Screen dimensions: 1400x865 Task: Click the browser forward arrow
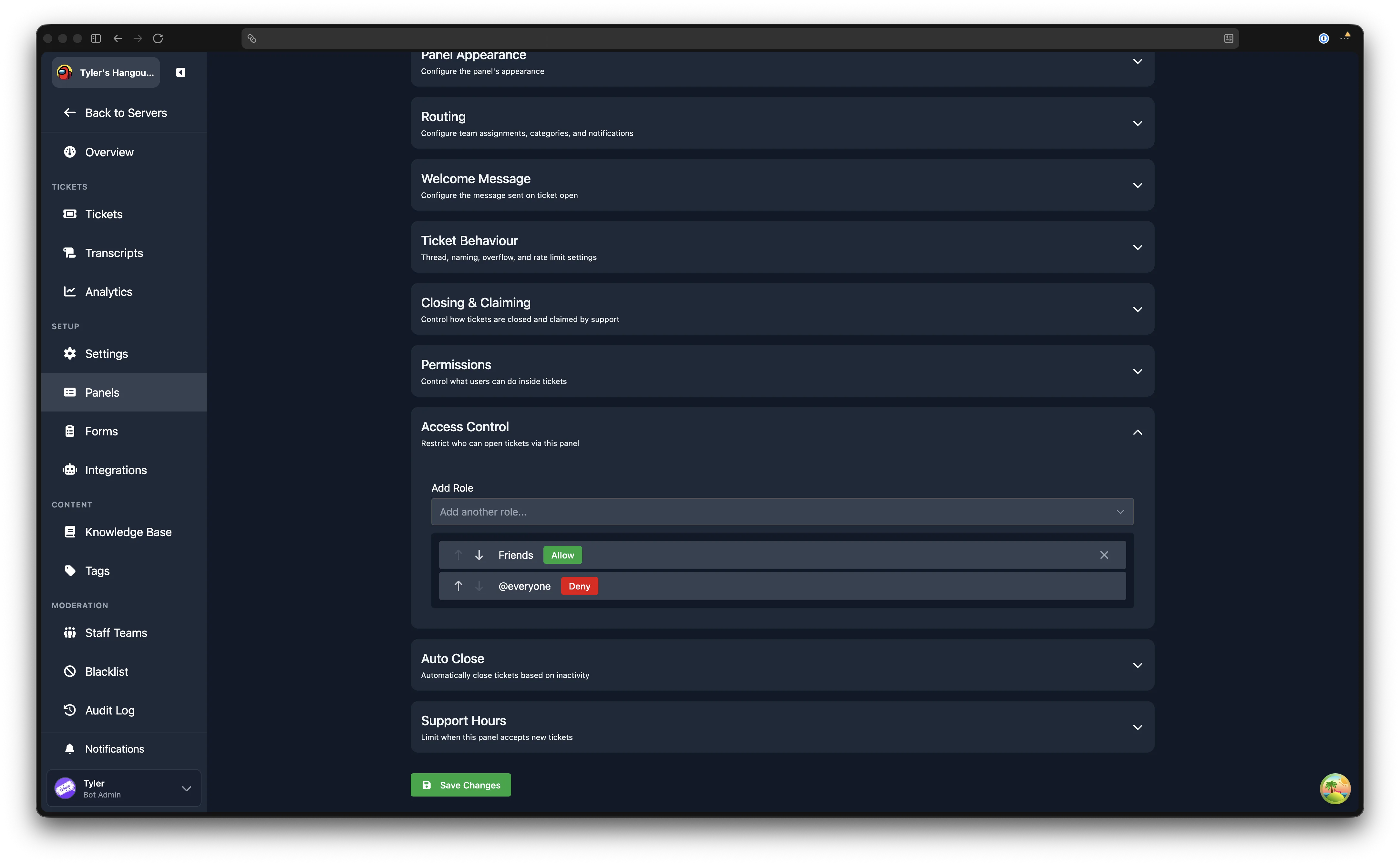(x=138, y=38)
